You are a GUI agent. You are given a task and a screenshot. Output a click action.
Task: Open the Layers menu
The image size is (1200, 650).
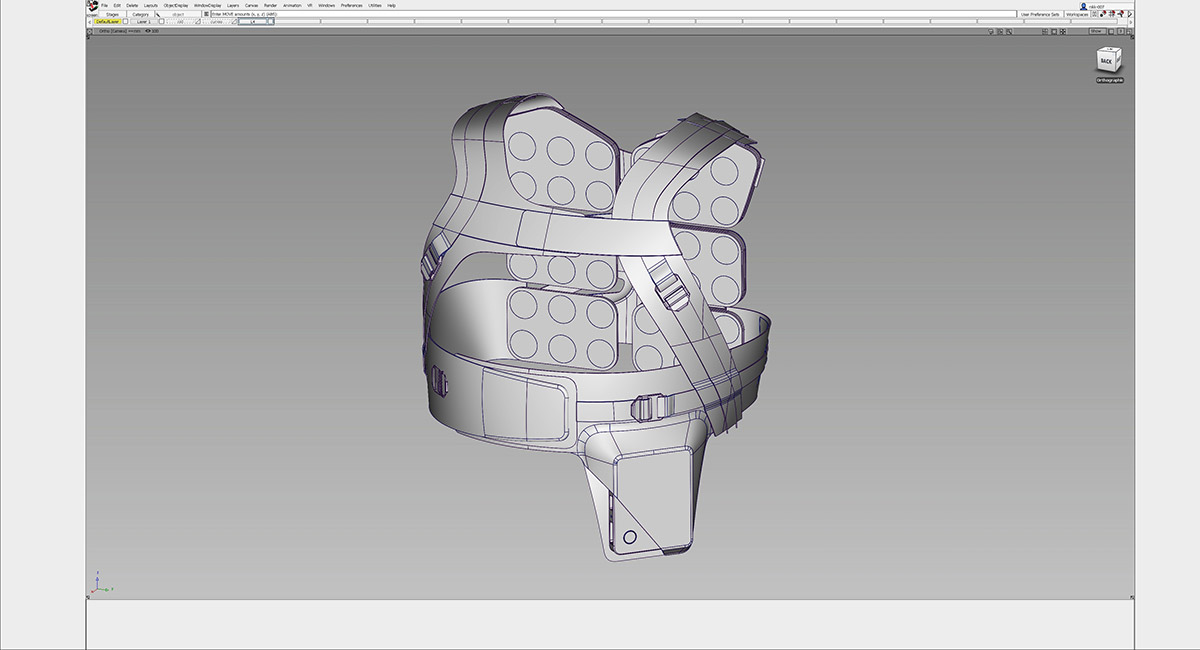233,5
